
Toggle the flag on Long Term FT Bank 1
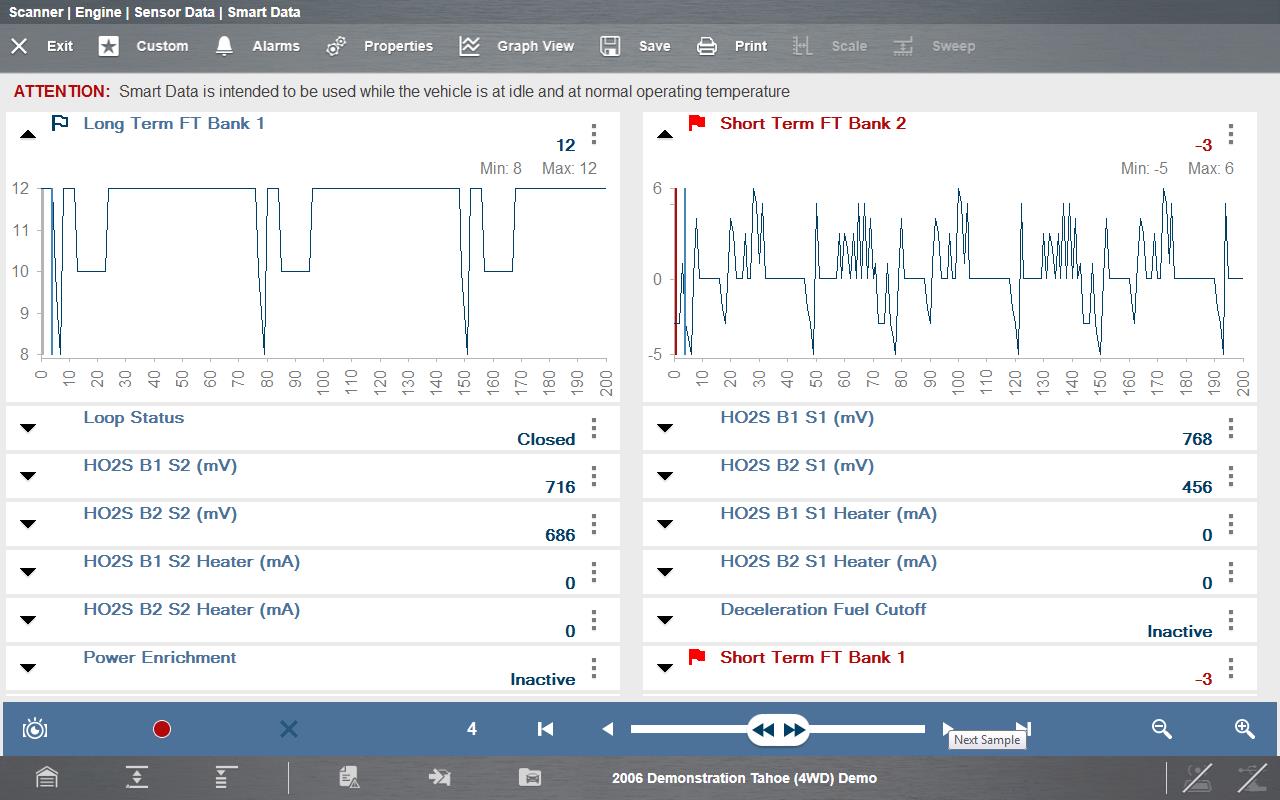pyautogui.click(x=60, y=124)
